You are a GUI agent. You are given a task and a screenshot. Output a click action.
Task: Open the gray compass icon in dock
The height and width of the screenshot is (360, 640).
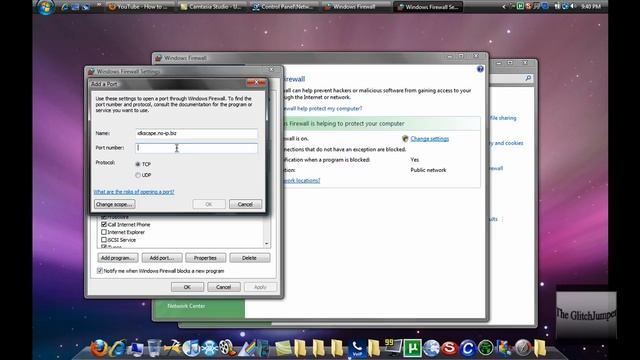click(x=522, y=348)
